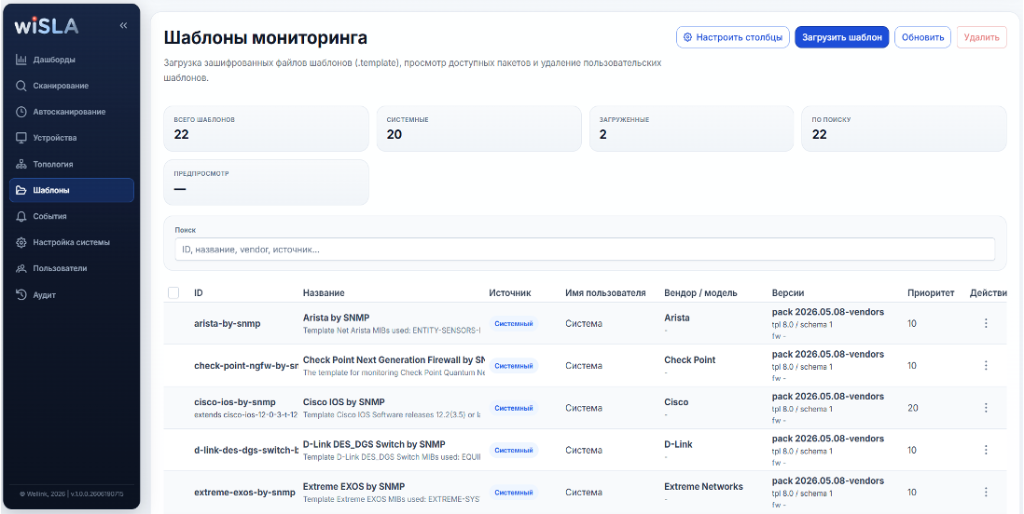Open the Топология section
The image size is (1024, 514).
(x=72, y=164)
